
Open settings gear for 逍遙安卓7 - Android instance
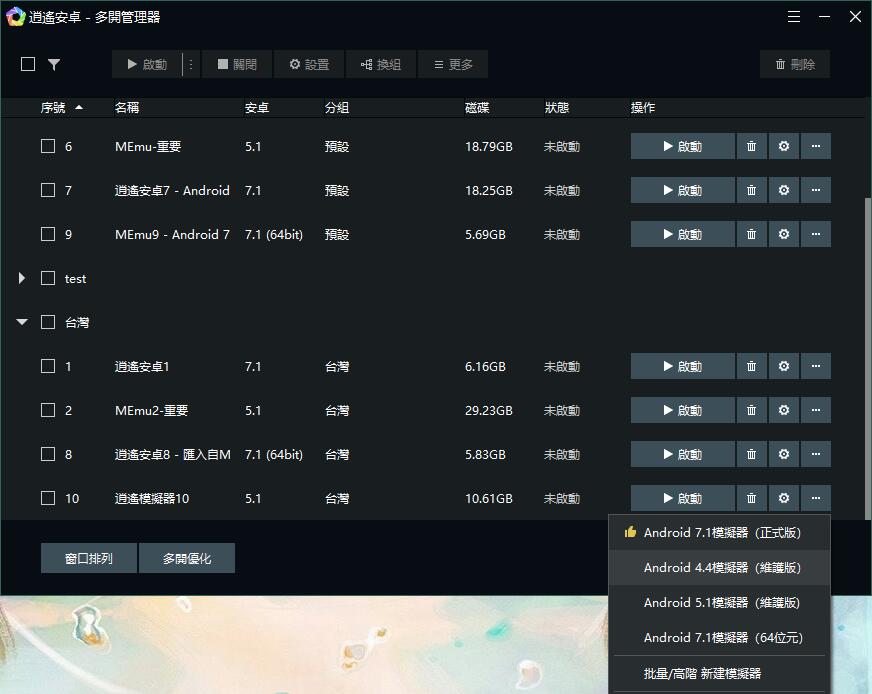coord(783,190)
